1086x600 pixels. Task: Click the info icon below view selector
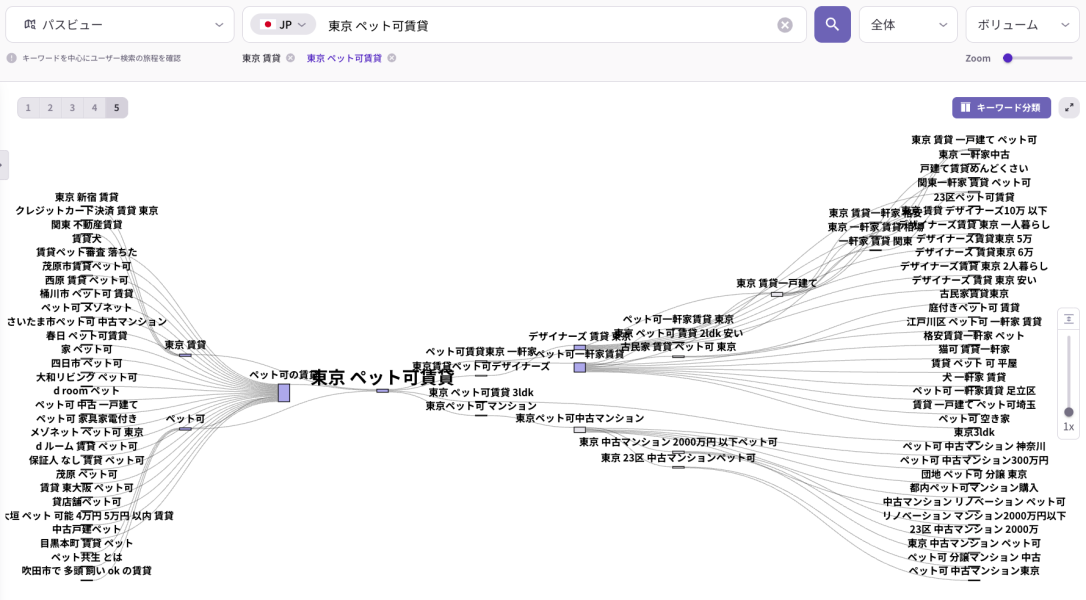tap(12, 58)
